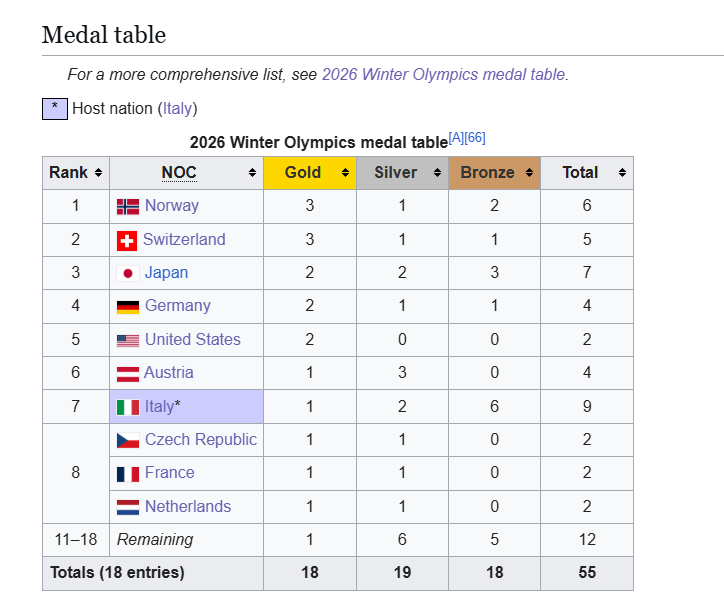Click the host nation lavender legend swatch
Screen dimensions: 724x610
(54, 108)
